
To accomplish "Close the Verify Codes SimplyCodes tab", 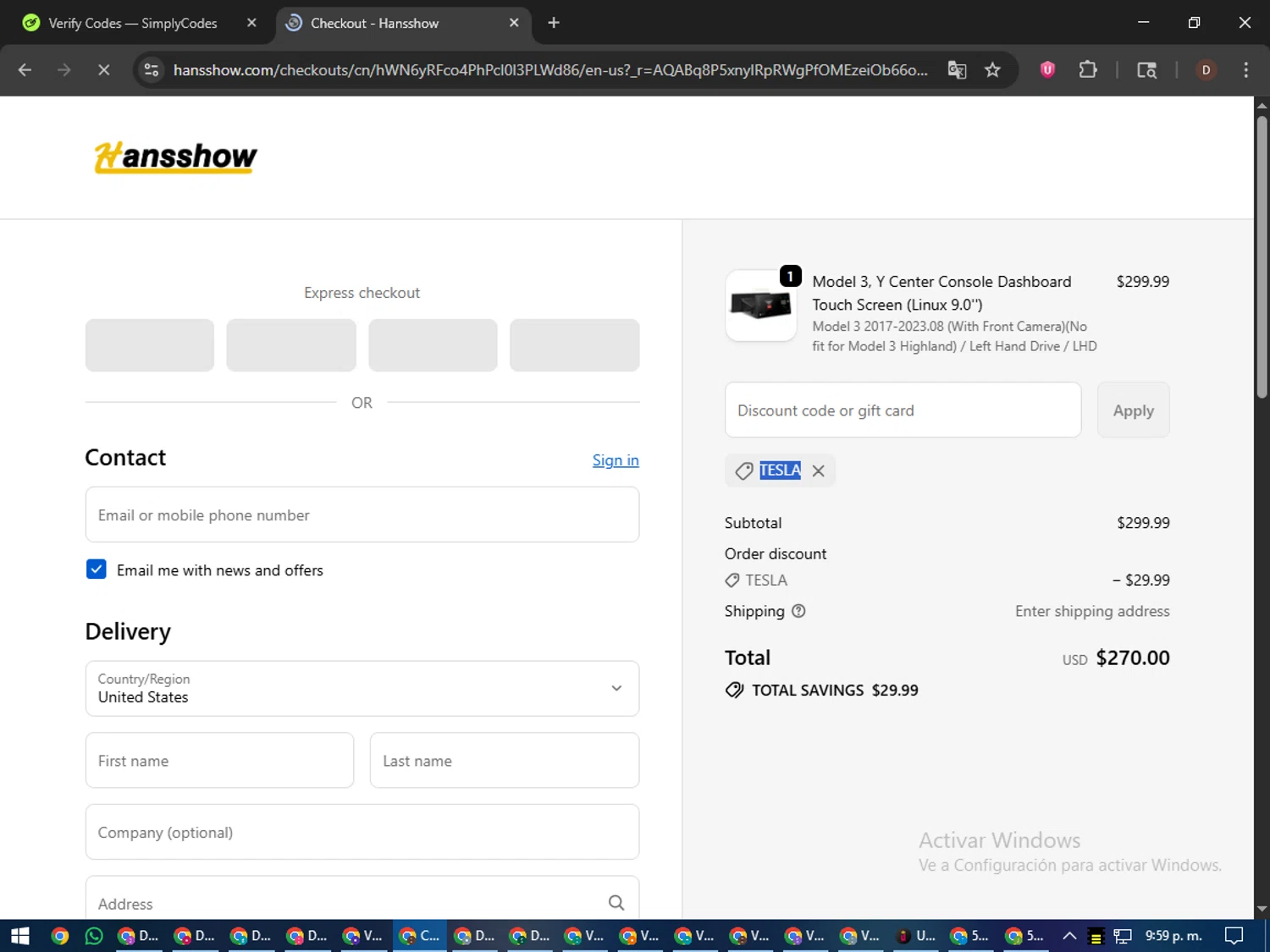I will 251,23.
